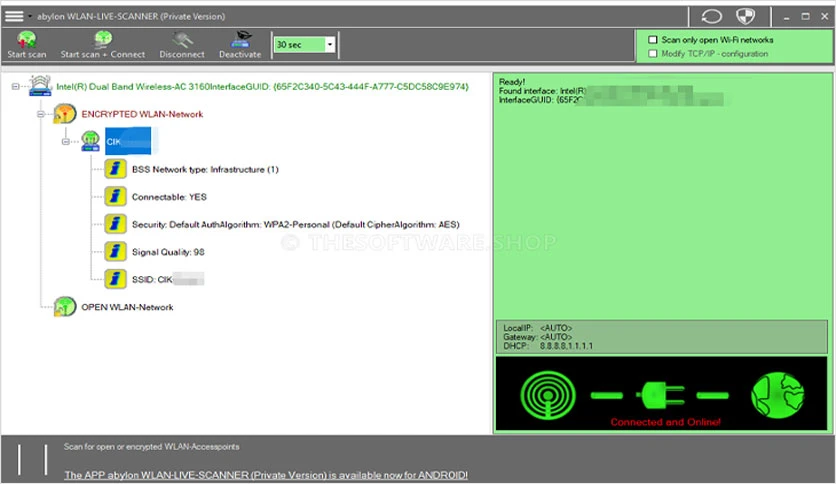Click the Ready! log text
Image resolution: width=836 pixels, height=484 pixels.
click(512, 82)
